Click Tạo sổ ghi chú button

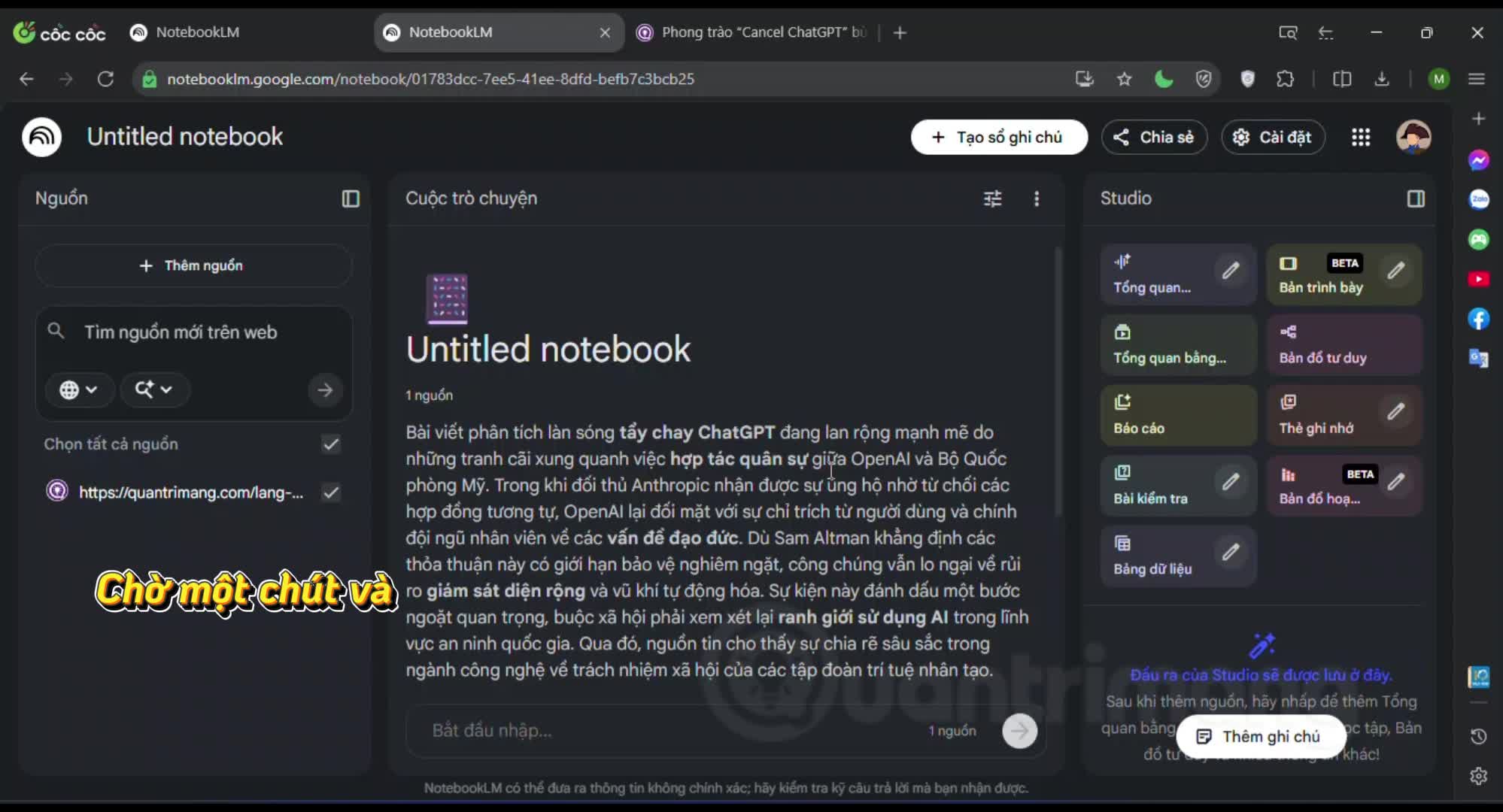(999, 137)
